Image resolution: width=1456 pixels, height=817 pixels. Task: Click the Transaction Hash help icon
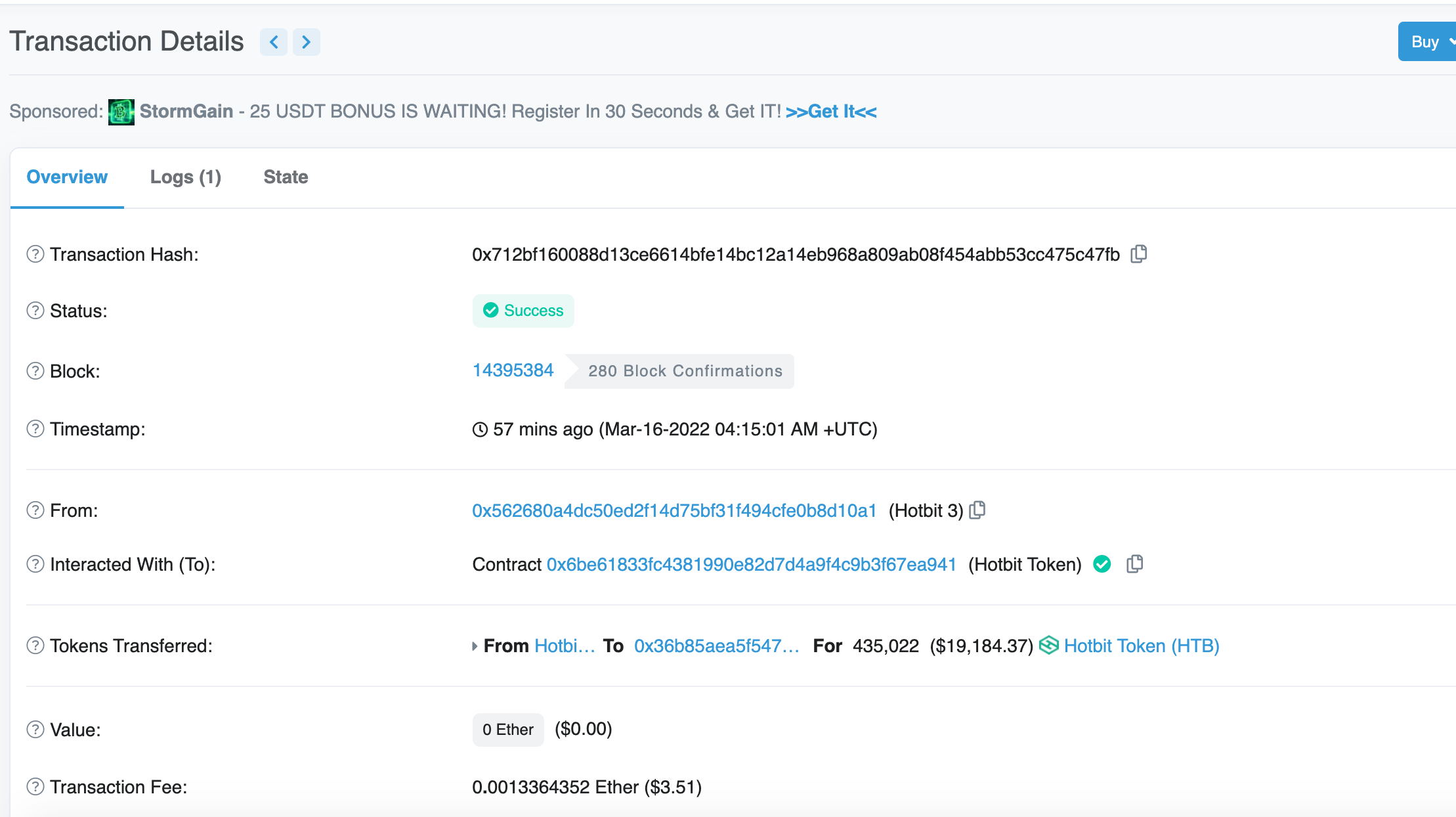click(x=35, y=254)
